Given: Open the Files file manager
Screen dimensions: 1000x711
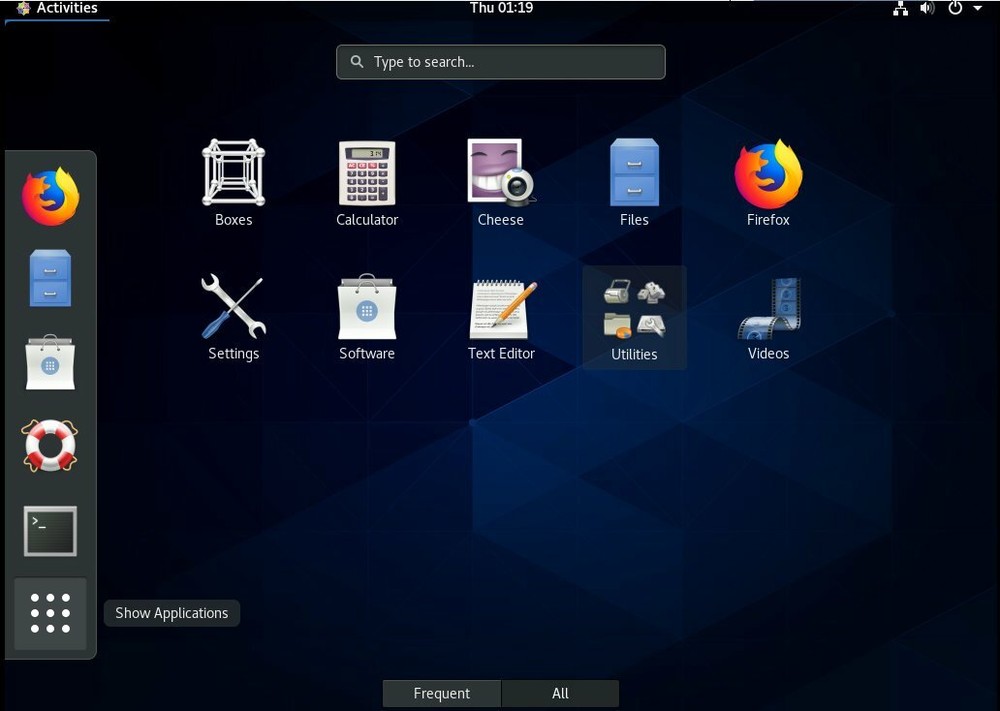Looking at the screenshot, I should 634,180.
